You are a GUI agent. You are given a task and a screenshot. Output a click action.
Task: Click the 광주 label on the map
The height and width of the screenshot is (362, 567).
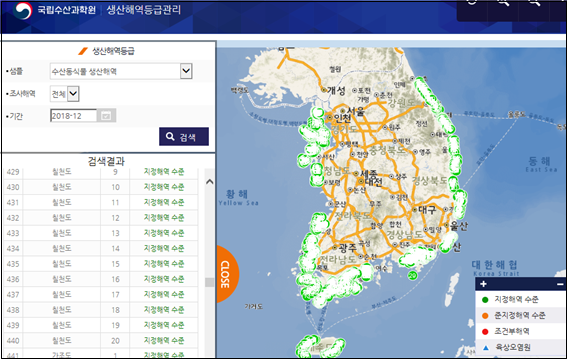[348, 248]
